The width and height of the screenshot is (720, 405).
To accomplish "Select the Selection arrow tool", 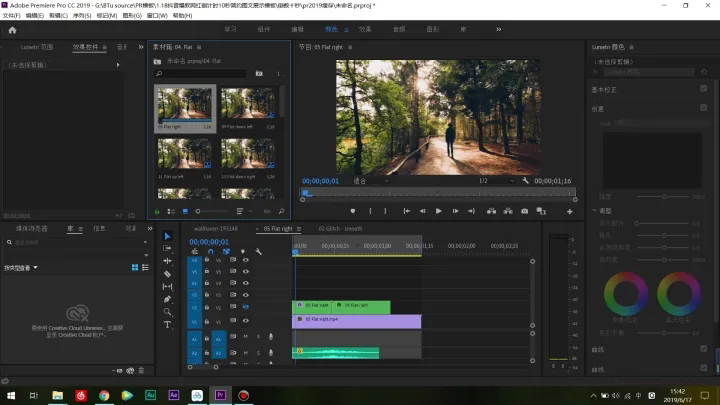I will pos(167,236).
